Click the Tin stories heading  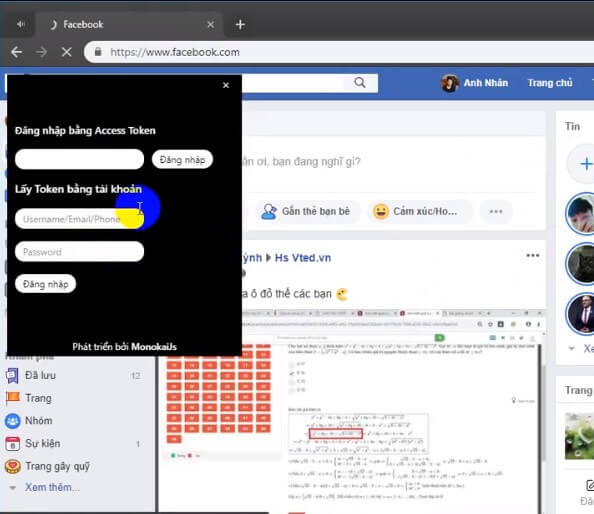(572, 126)
